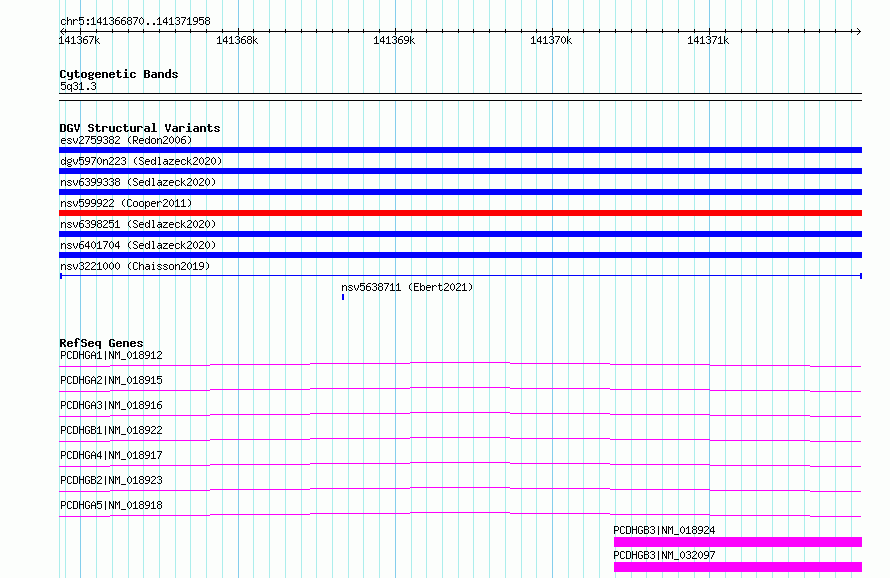The width and height of the screenshot is (890, 578).
Task: Select gene PCDHGA5|NM_018918 label
Action: (x=111, y=505)
